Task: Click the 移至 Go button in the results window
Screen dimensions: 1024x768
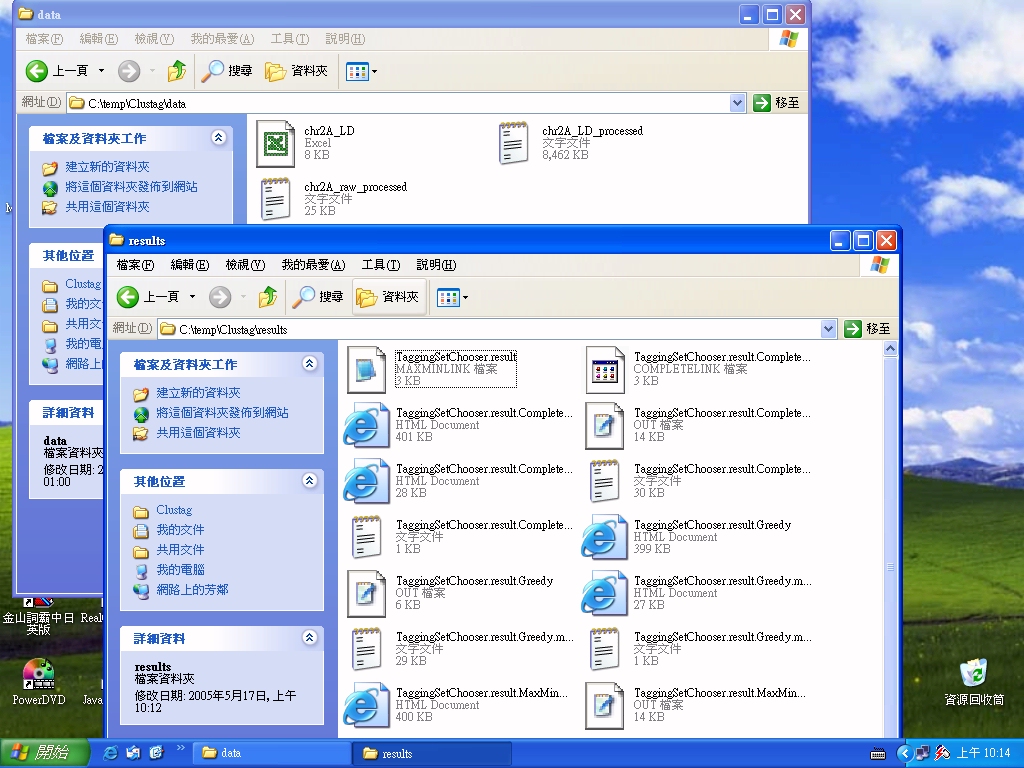Action: click(868, 328)
